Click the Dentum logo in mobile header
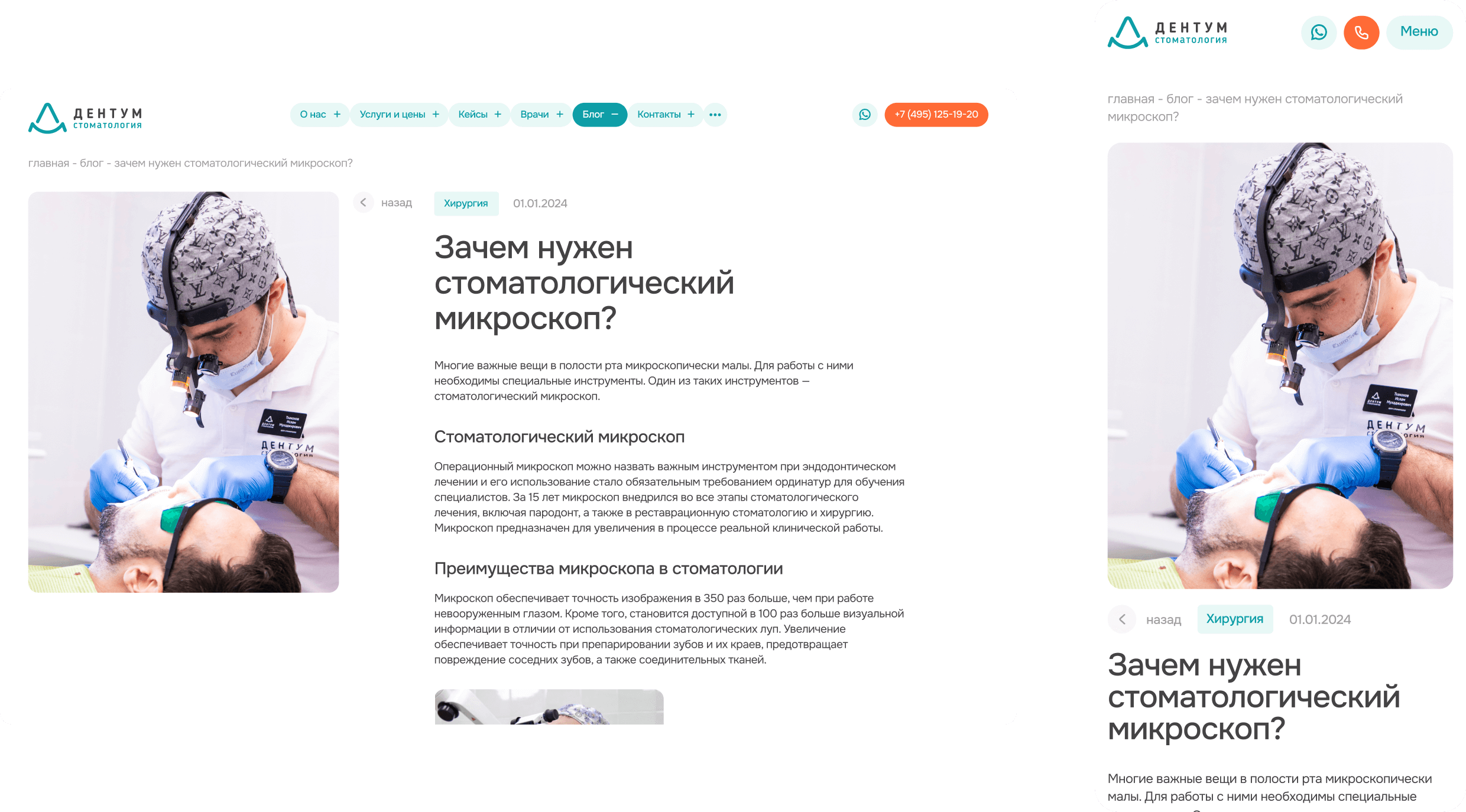 pos(1167,33)
